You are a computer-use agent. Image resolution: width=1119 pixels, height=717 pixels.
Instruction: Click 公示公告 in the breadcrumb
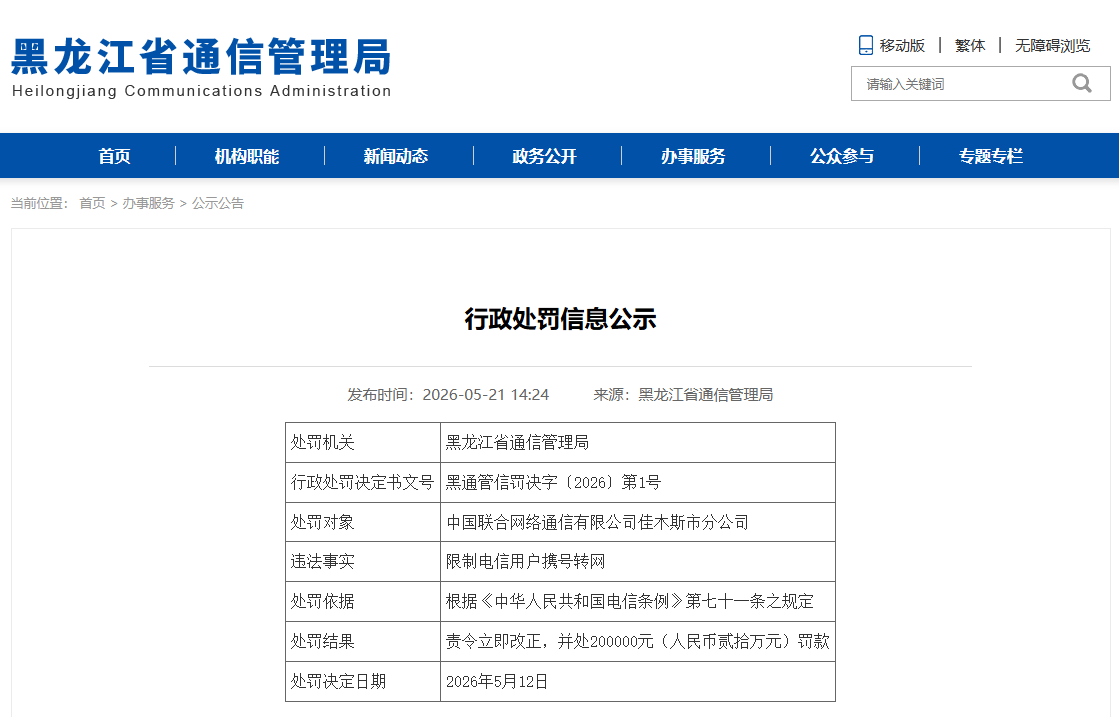coord(218,203)
